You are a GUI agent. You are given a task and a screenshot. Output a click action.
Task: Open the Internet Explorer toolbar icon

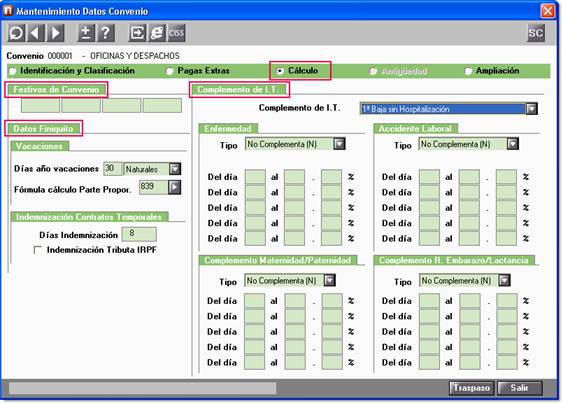(157, 33)
